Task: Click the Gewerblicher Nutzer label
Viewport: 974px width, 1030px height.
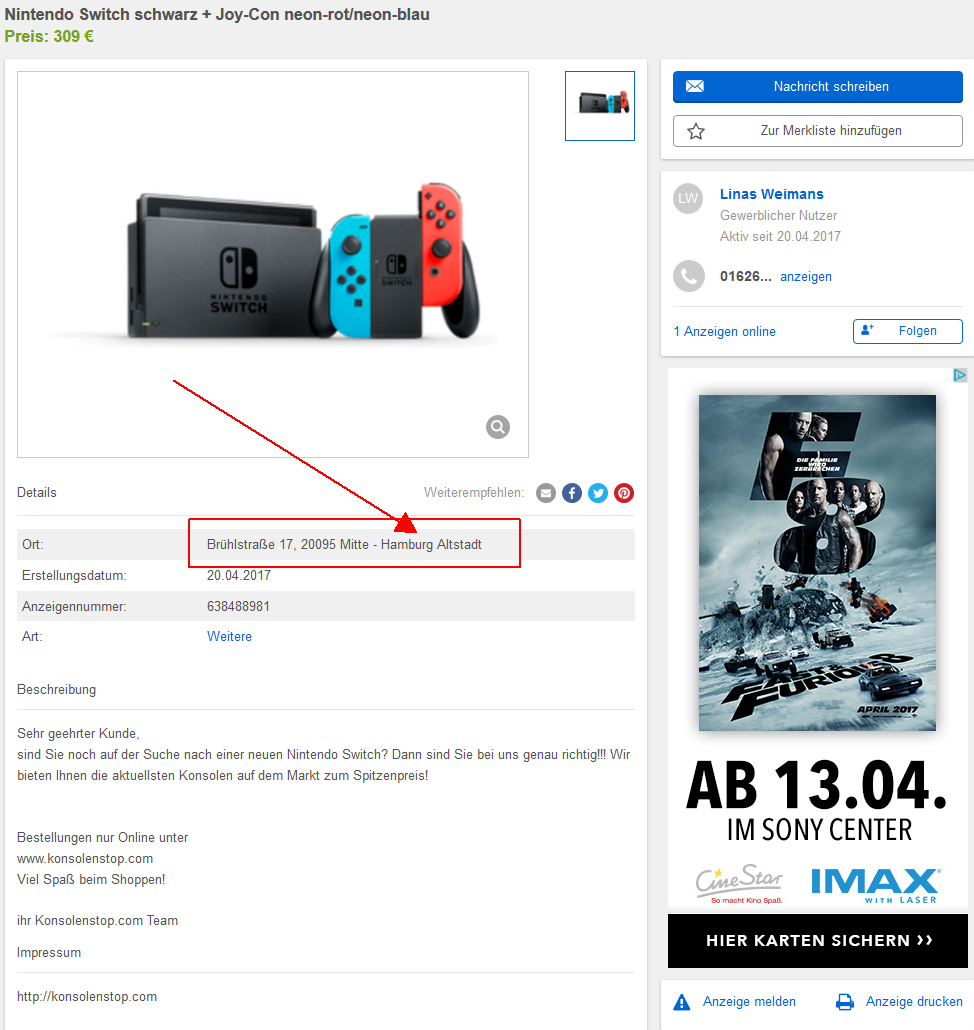Action: click(778, 215)
